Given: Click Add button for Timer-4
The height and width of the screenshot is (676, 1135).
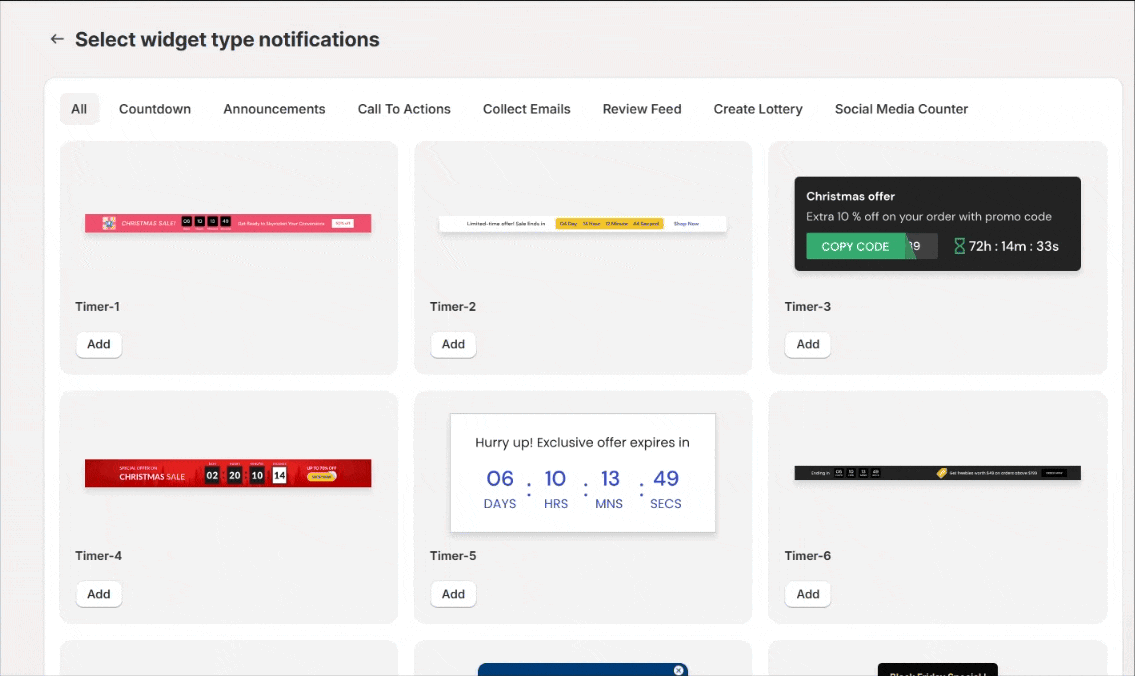Looking at the screenshot, I should [99, 594].
